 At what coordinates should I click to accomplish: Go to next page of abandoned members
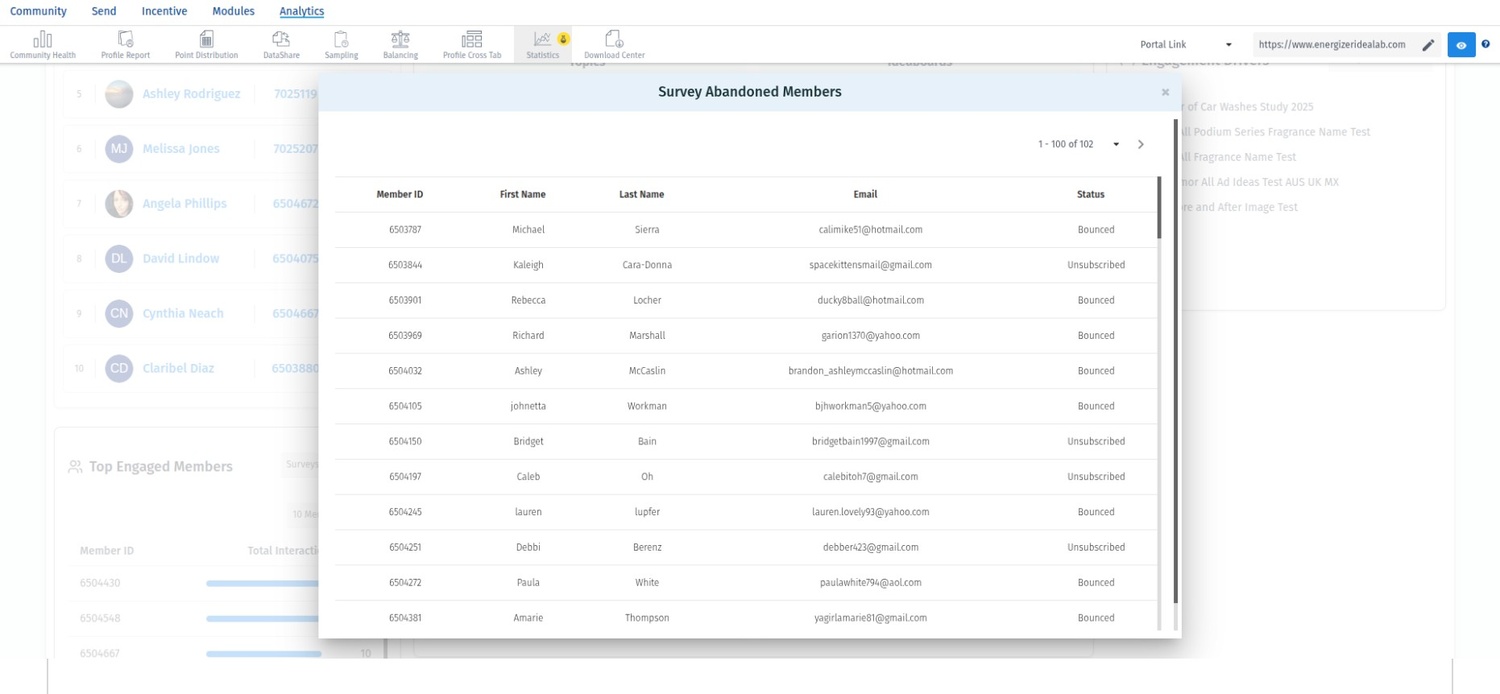1141,144
